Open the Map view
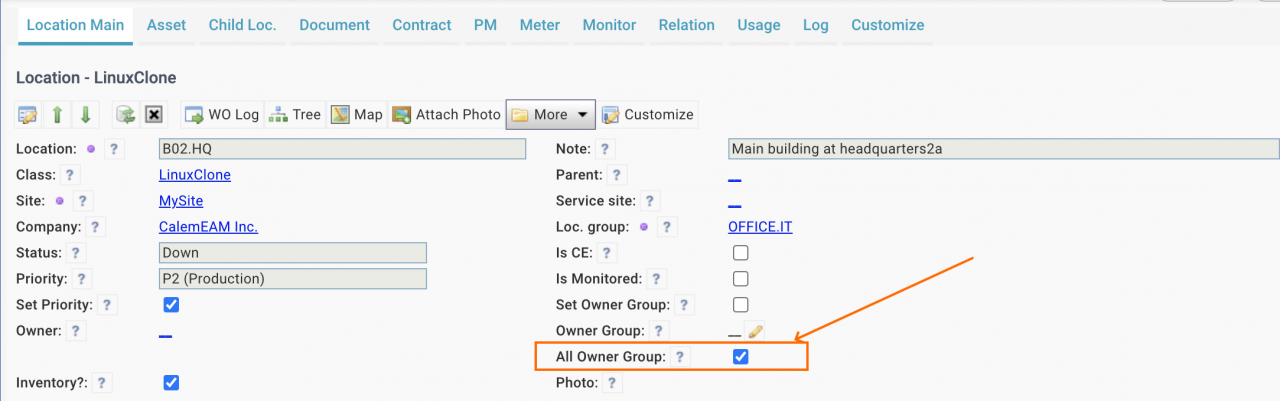This screenshot has width=1280, height=401. [x=357, y=114]
